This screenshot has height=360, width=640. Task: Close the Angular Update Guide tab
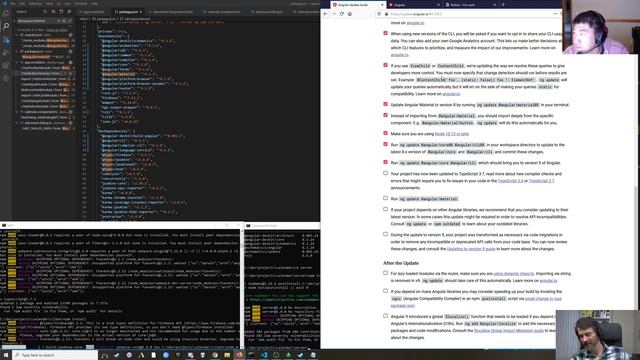tap(382, 4)
